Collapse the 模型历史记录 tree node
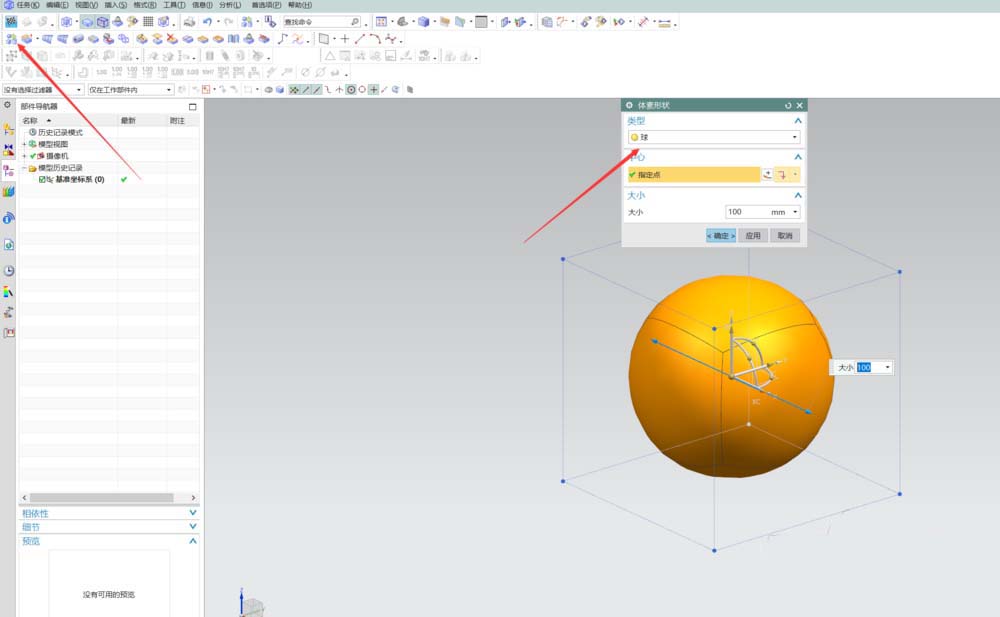The width and height of the screenshot is (1000, 617). (x=24, y=168)
